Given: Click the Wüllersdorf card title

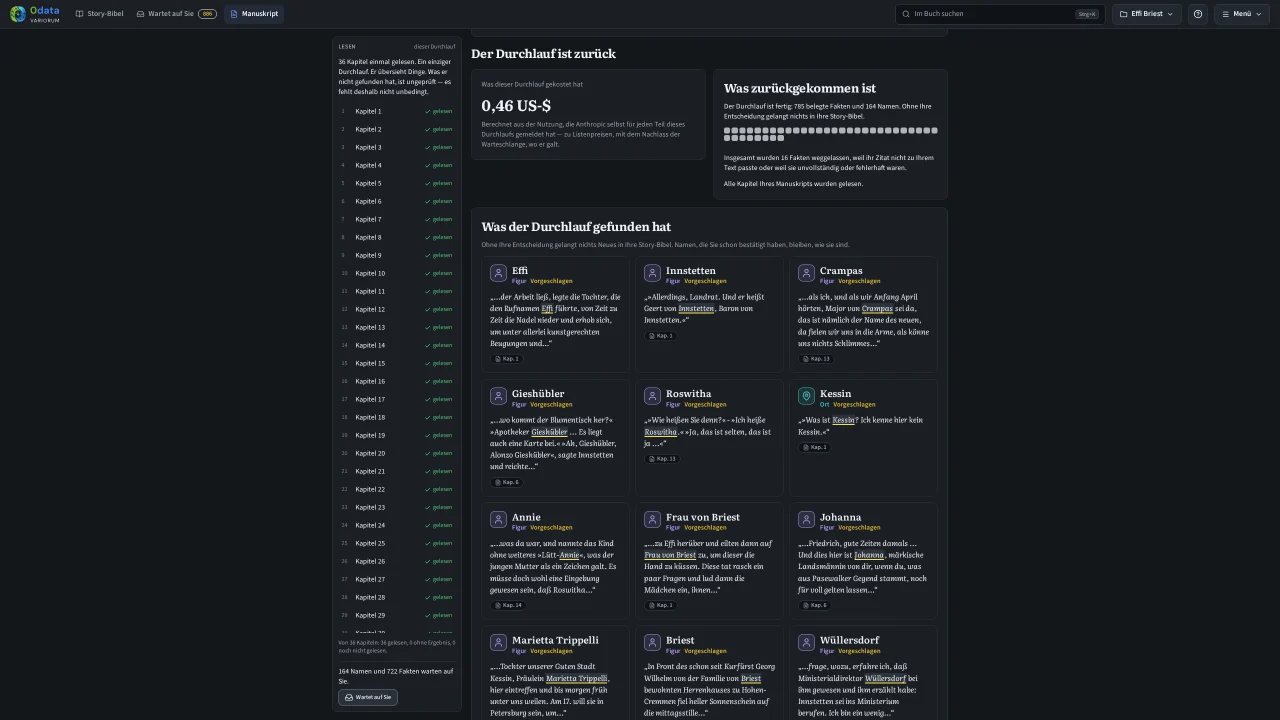Looking at the screenshot, I should pos(849,640).
